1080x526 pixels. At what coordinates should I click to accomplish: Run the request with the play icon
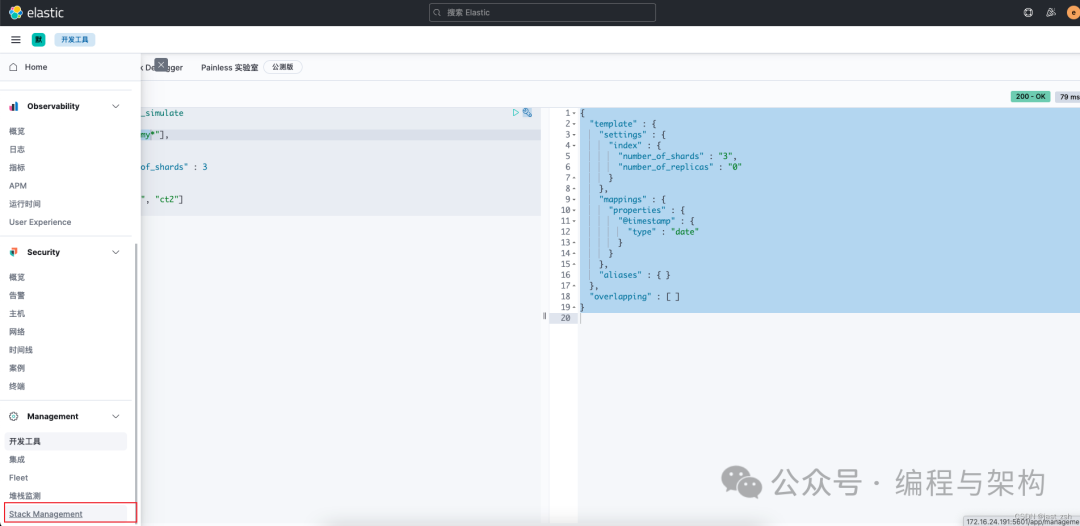tap(516, 113)
